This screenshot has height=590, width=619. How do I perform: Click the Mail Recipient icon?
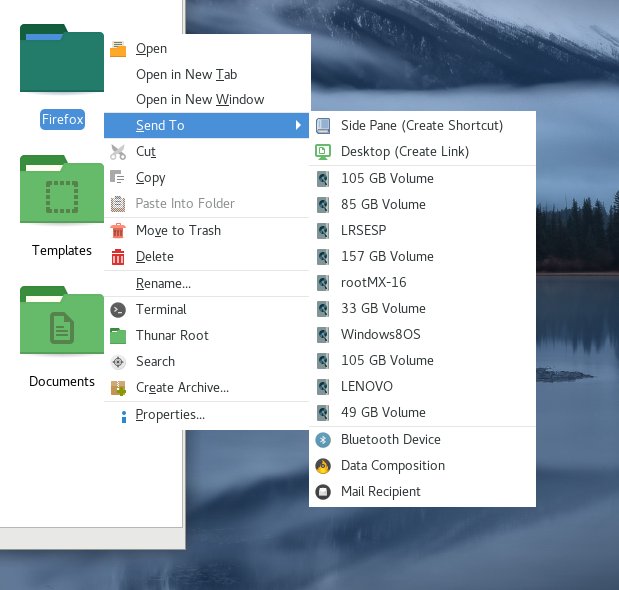(x=323, y=492)
